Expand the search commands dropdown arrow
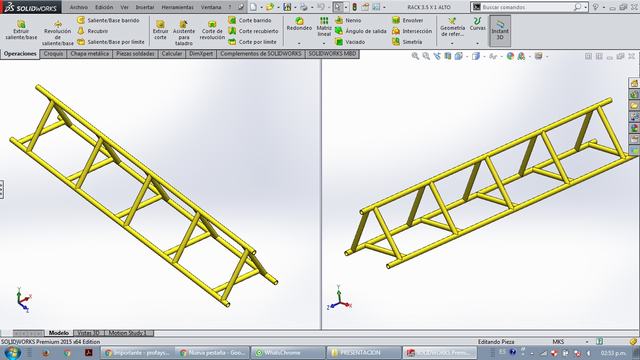Image resolution: width=640 pixels, height=360 pixels. coord(585,7)
